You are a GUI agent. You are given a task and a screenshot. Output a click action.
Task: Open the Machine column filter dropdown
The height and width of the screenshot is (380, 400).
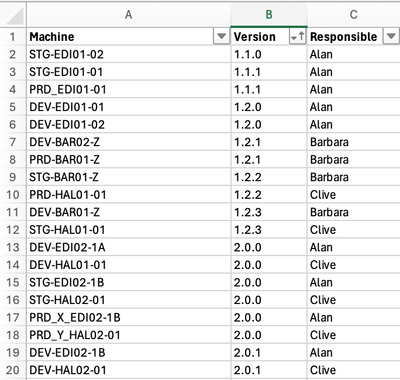221,36
